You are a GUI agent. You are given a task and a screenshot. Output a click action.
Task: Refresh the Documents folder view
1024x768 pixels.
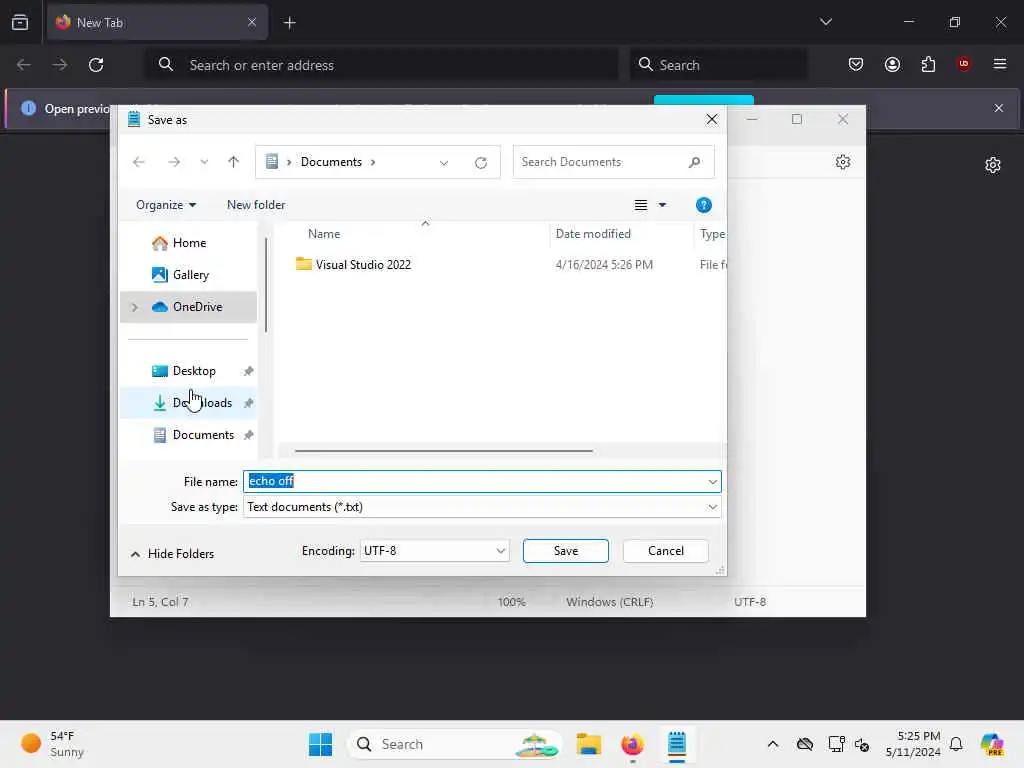coord(481,163)
